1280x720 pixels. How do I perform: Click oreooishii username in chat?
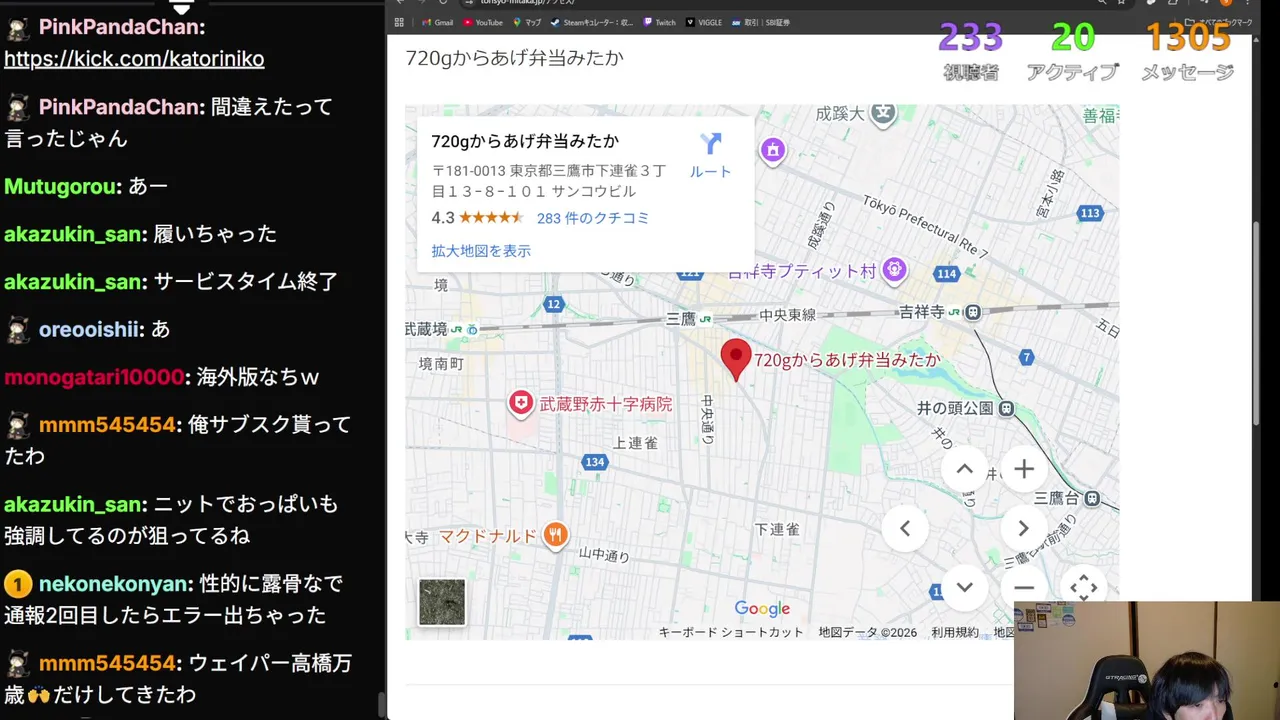click(x=91, y=329)
